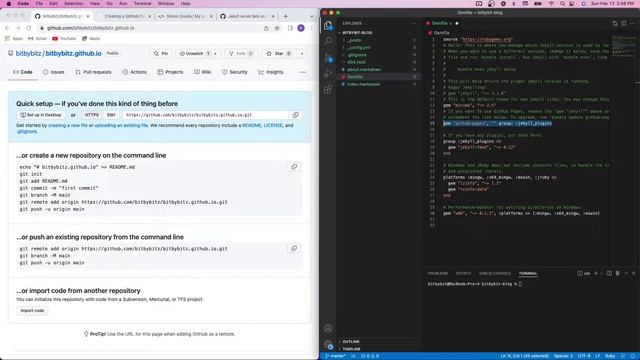Switch to the Pull requests tab
The height and width of the screenshot is (360, 640).
[93, 72]
